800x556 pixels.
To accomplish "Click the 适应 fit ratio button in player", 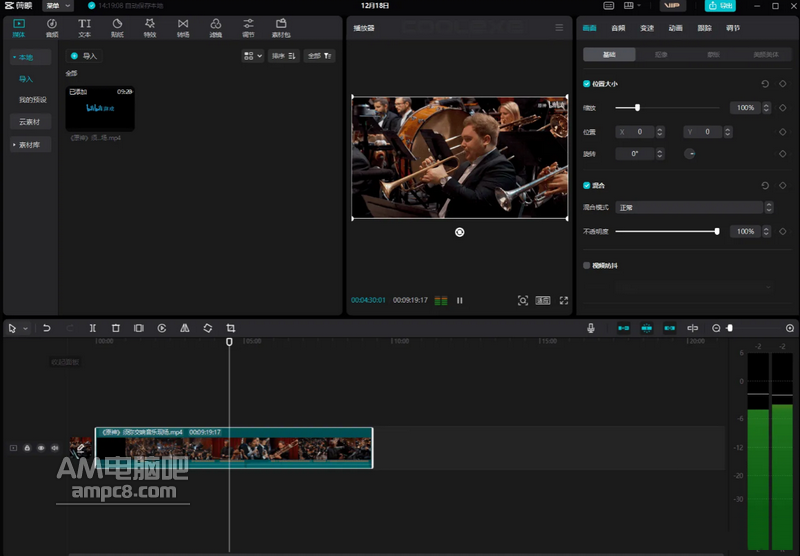I will pos(543,300).
